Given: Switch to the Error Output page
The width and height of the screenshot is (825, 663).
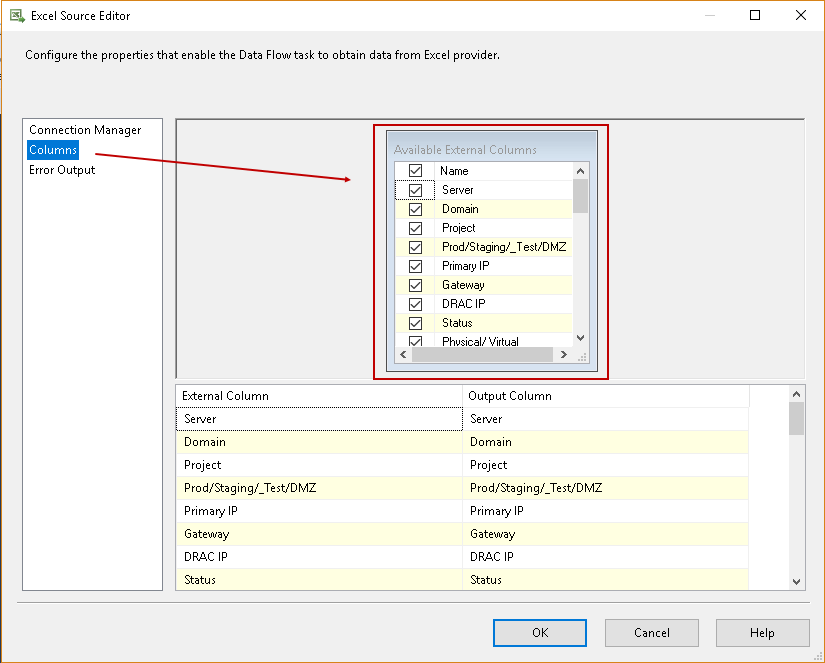Looking at the screenshot, I should pos(62,170).
